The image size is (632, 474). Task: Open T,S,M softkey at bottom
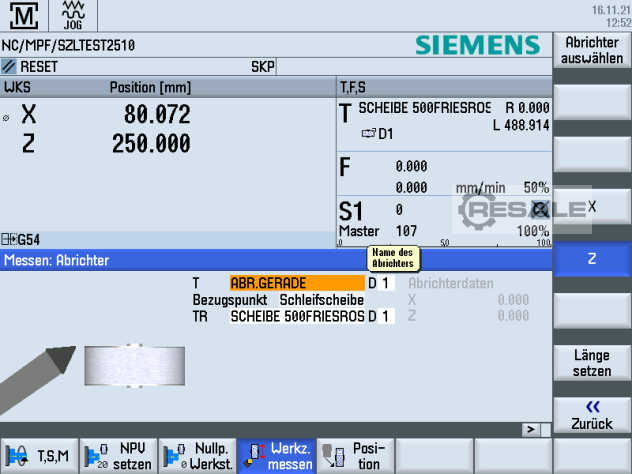coord(39,456)
